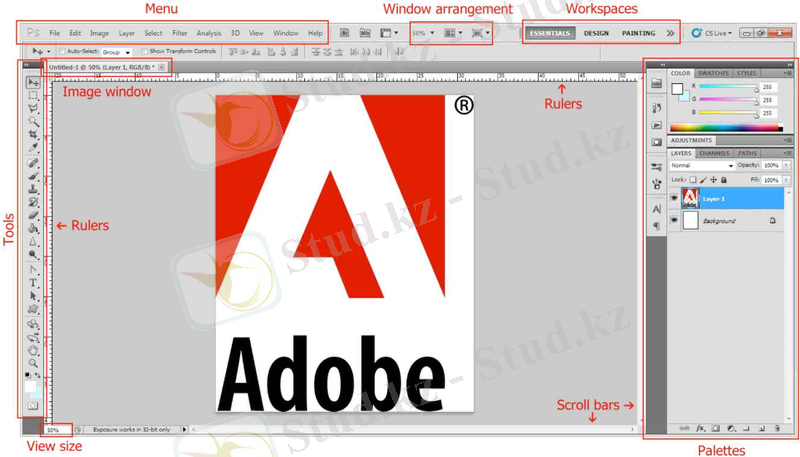Screen dimensions: 800x457
Task: Choose the Crop tool
Action: click(x=33, y=134)
